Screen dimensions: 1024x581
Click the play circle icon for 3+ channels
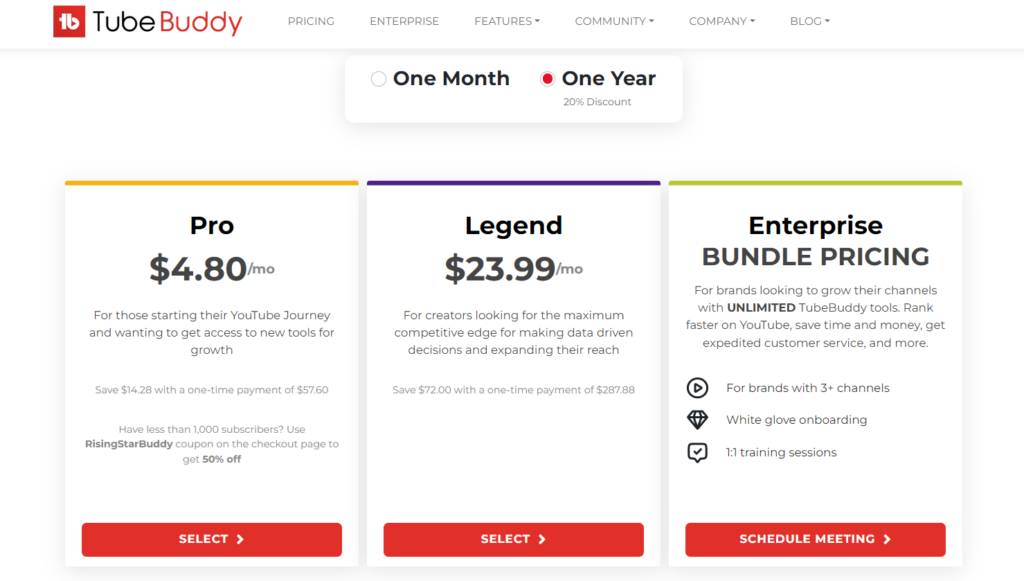point(697,388)
